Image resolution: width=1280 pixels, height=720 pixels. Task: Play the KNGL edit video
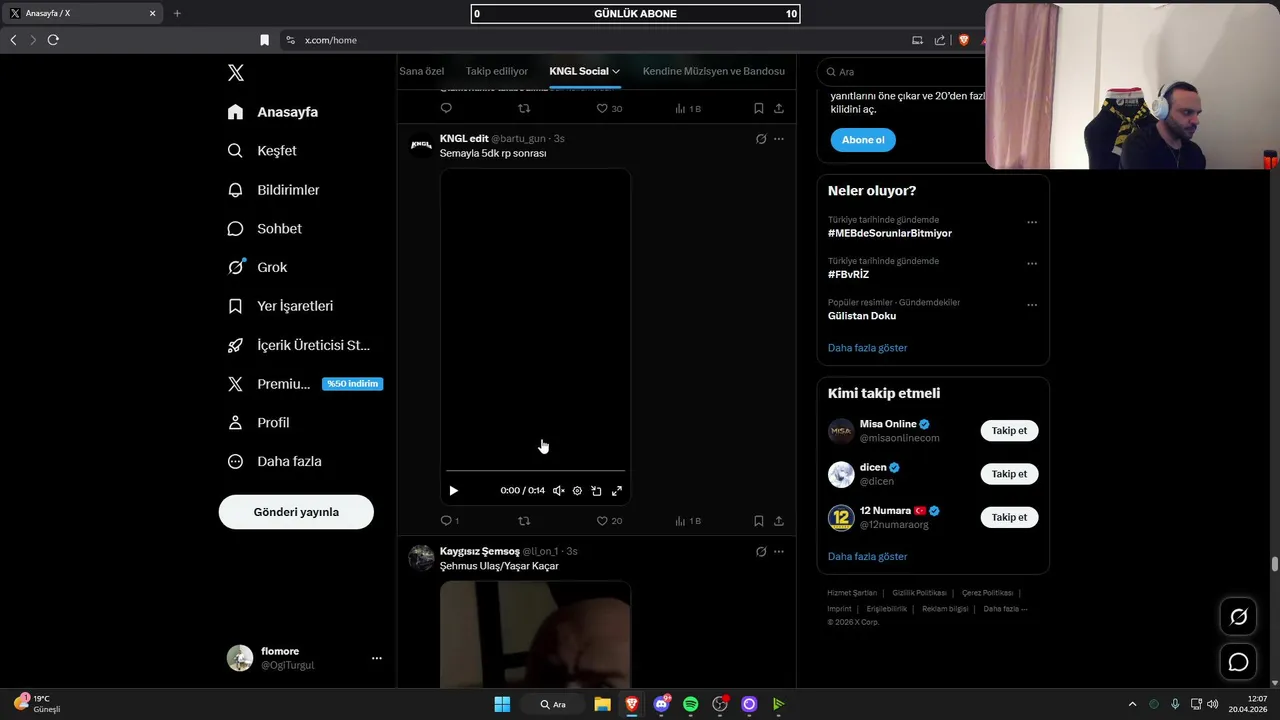[453, 491]
